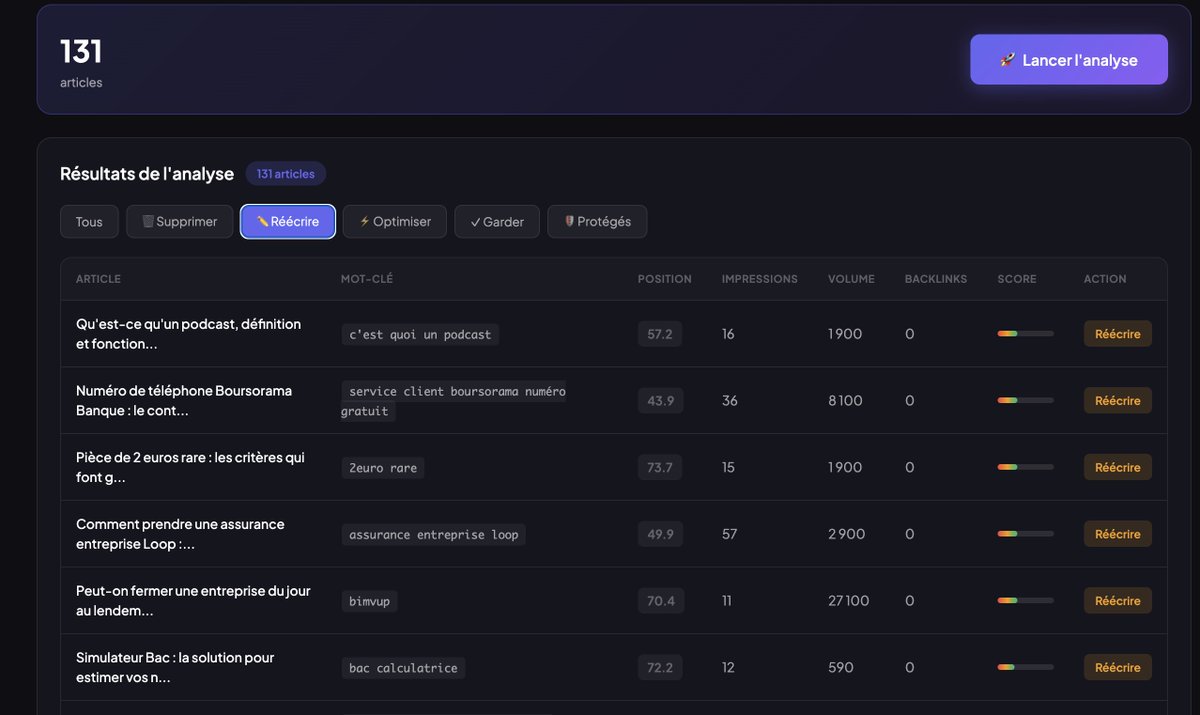
Task: Click the SCORE column header
Action: click(1017, 279)
